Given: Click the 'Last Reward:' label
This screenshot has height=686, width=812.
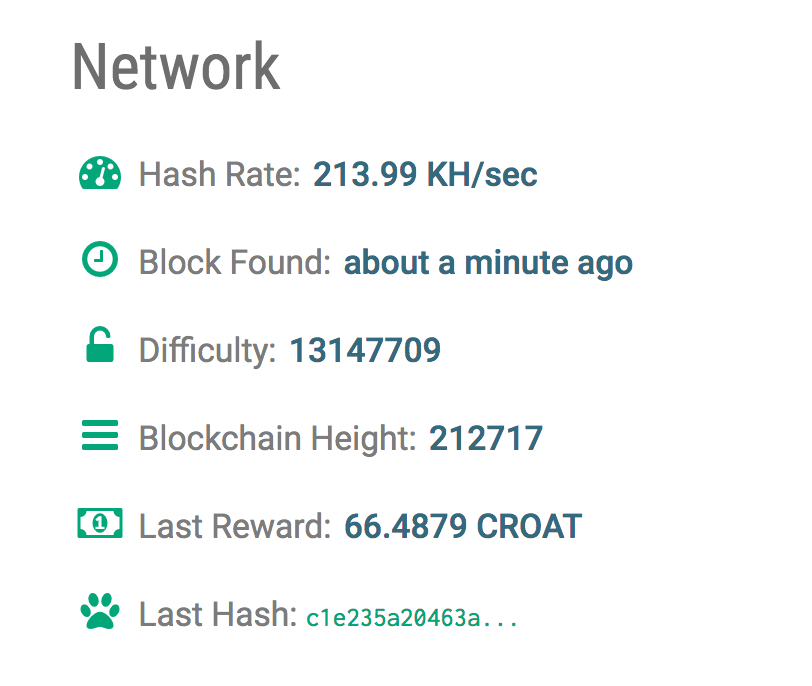Looking at the screenshot, I should pyautogui.click(x=235, y=527).
